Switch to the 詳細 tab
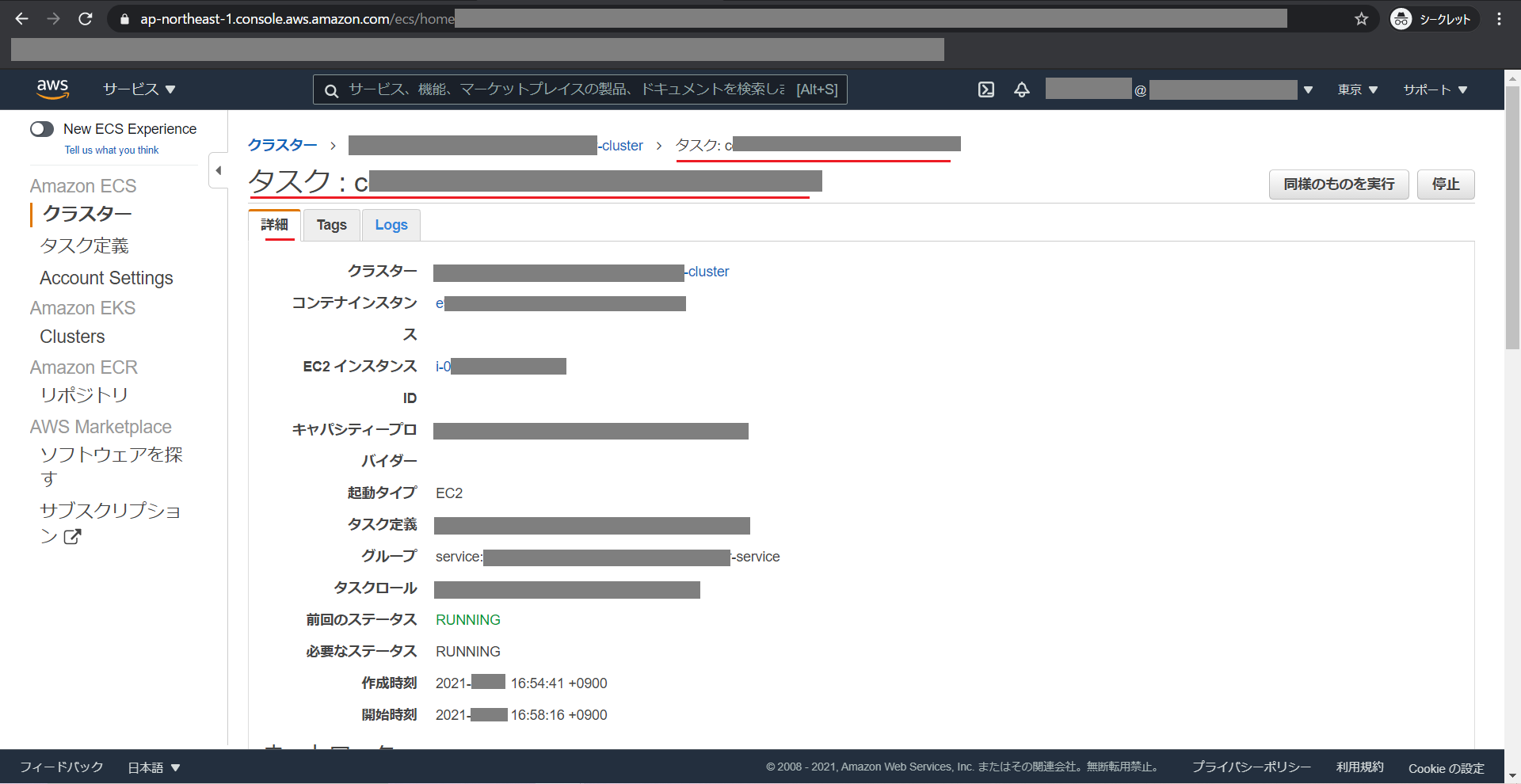Viewport: 1521px width, 784px height. pyautogui.click(x=275, y=225)
